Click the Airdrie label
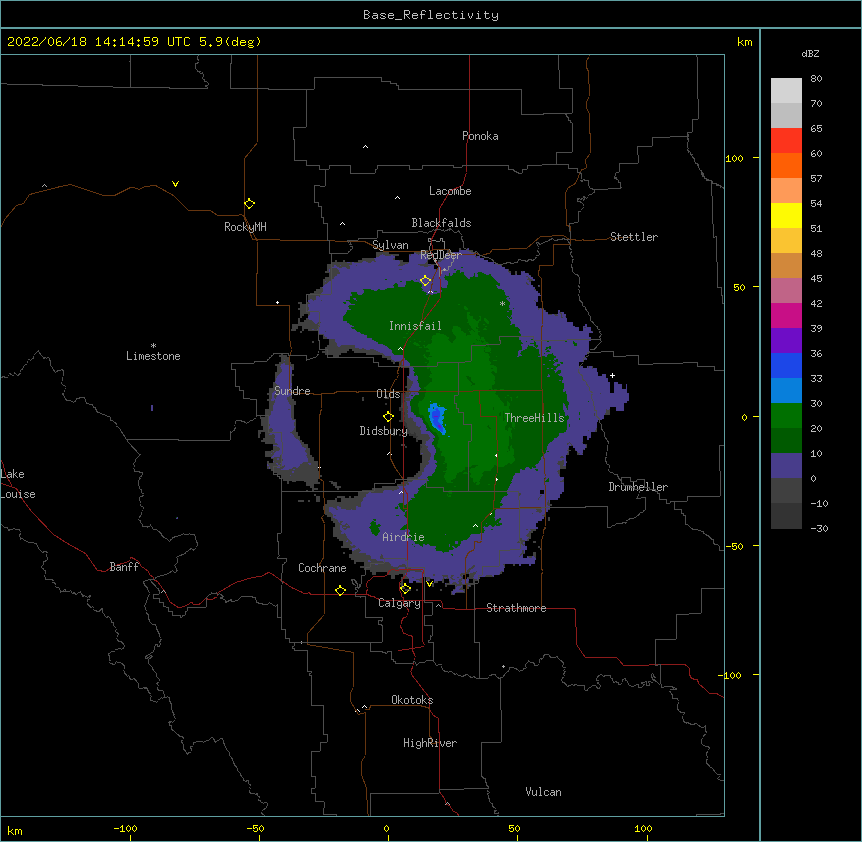Screen dimensions: 862x842 tap(403, 537)
